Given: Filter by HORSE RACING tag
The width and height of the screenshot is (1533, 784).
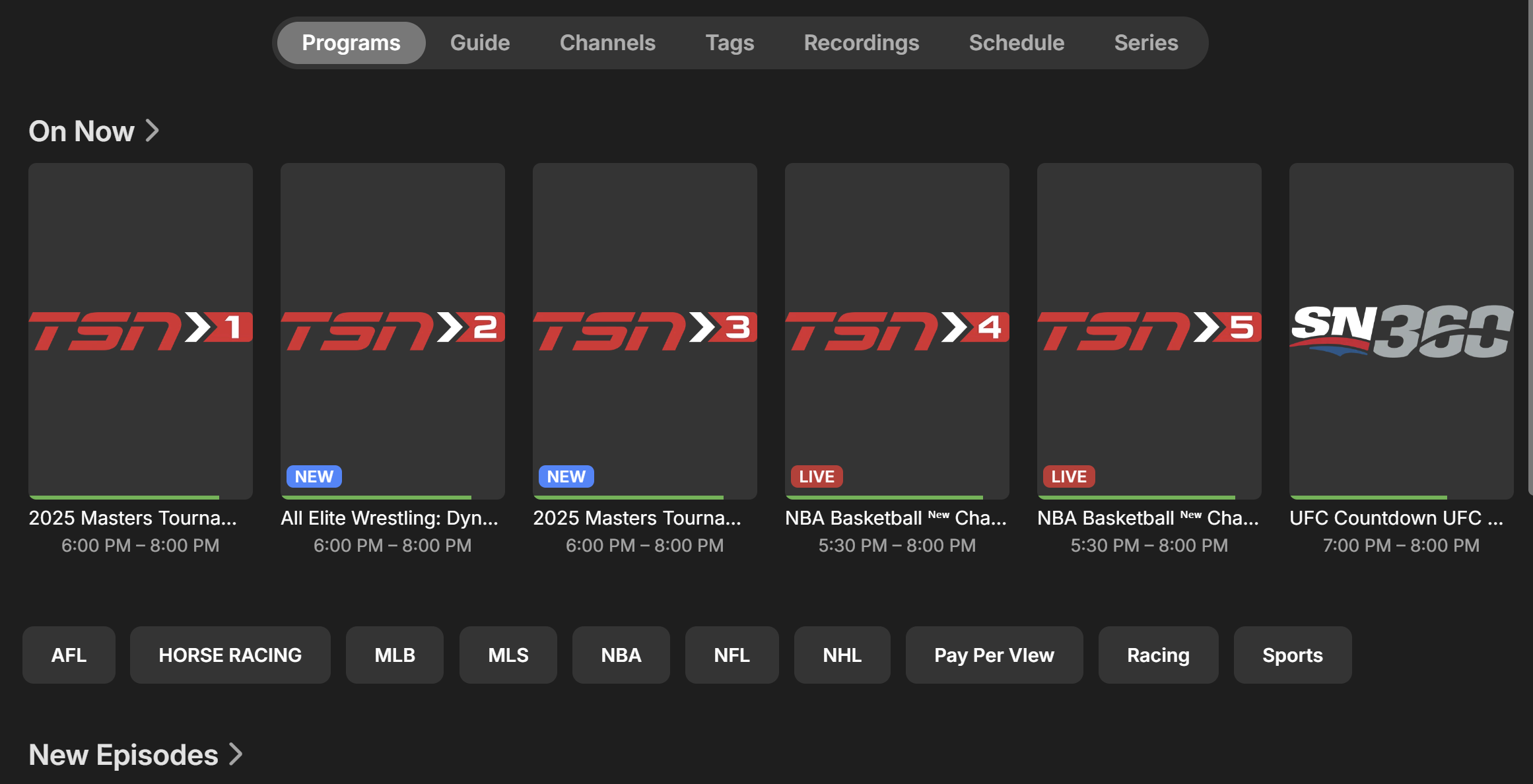Looking at the screenshot, I should click(230, 655).
